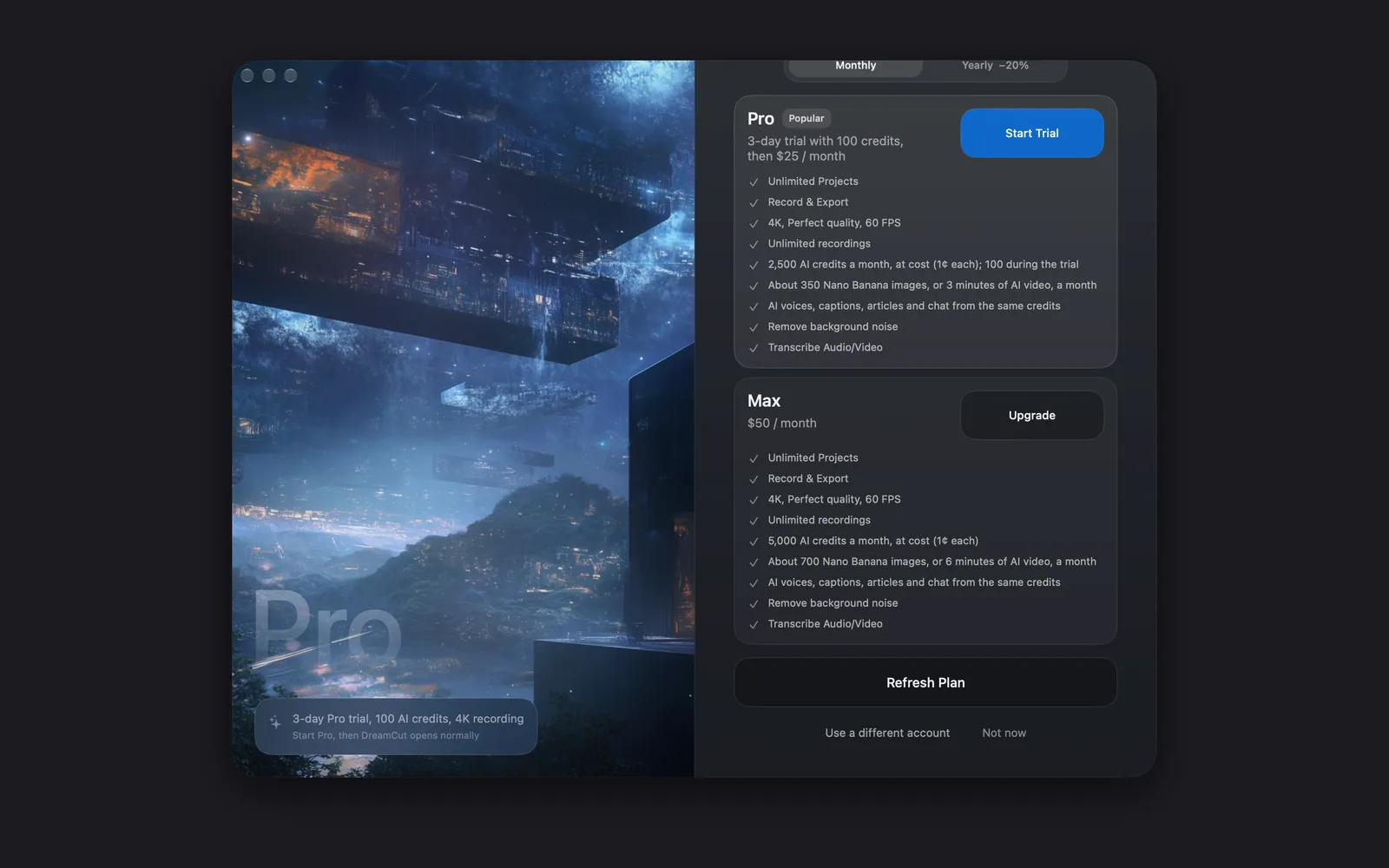Start the Pro plan trial
The height and width of the screenshot is (868, 1389).
(x=1031, y=133)
